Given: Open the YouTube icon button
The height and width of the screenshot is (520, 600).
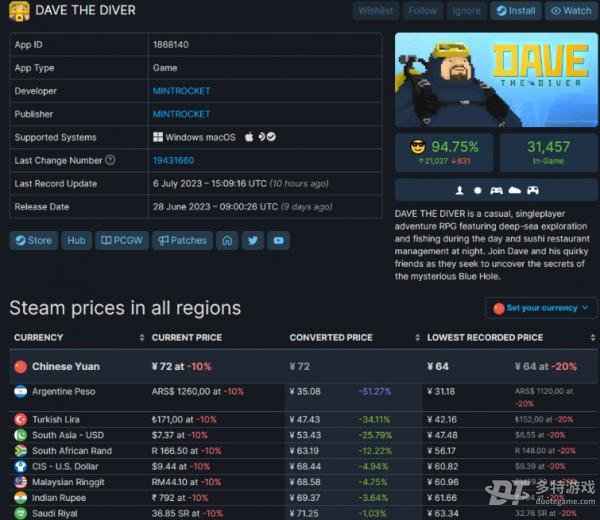Looking at the screenshot, I should (x=279, y=241).
